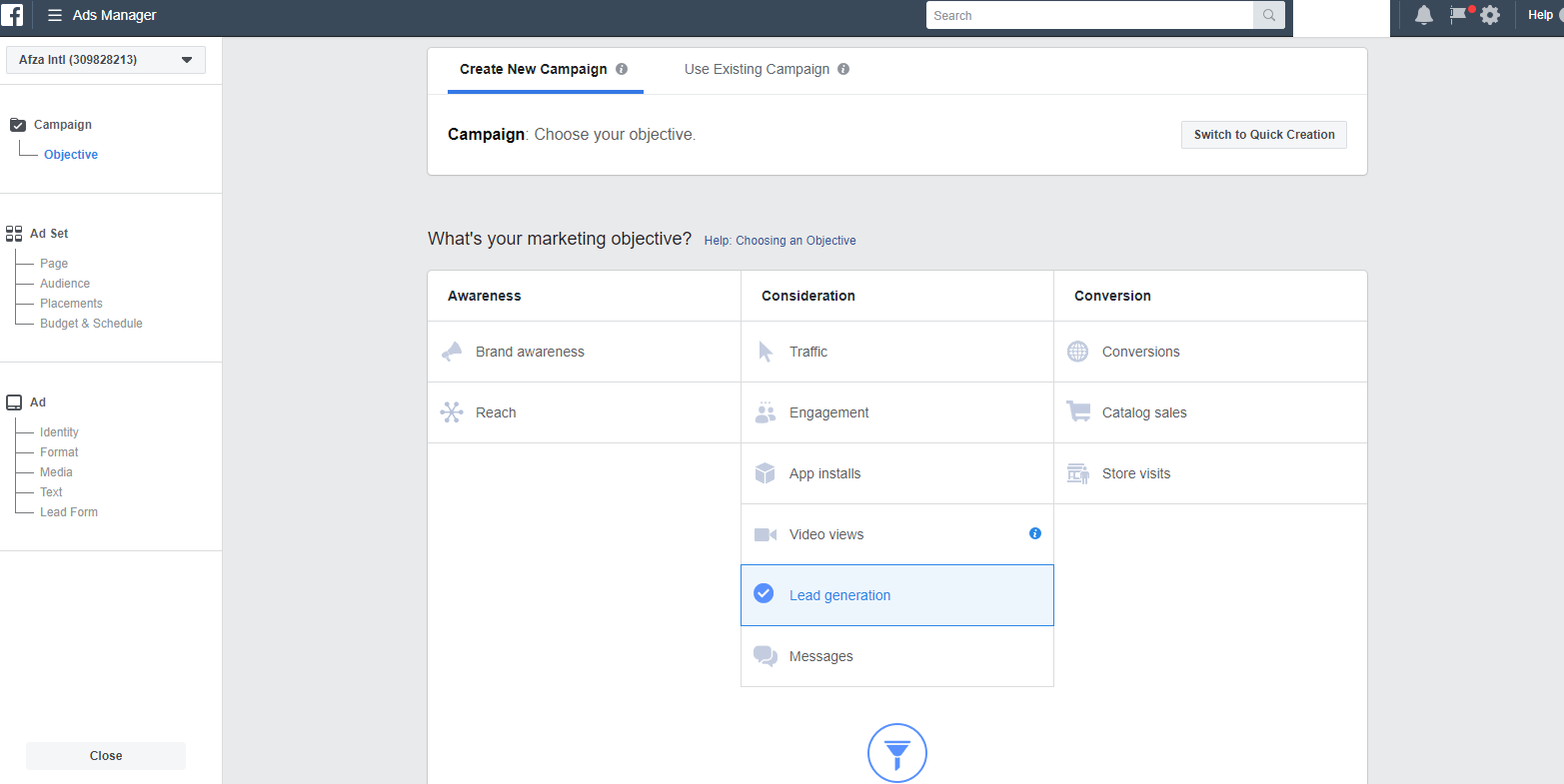Choose the Catalog sales objective label
This screenshot has height=784, width=1564.
coord(1144,412)
